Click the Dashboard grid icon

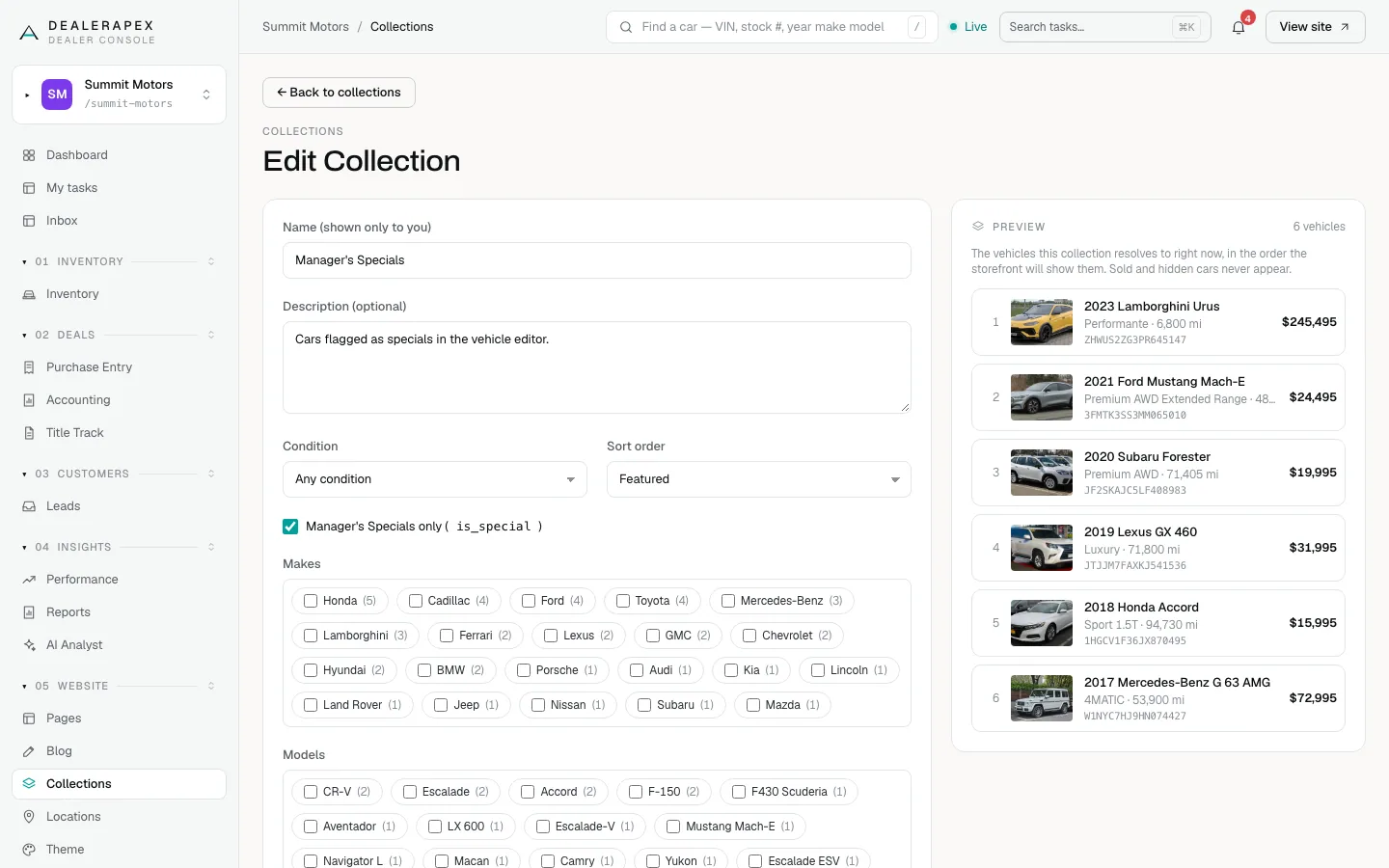tap(29, 155)
